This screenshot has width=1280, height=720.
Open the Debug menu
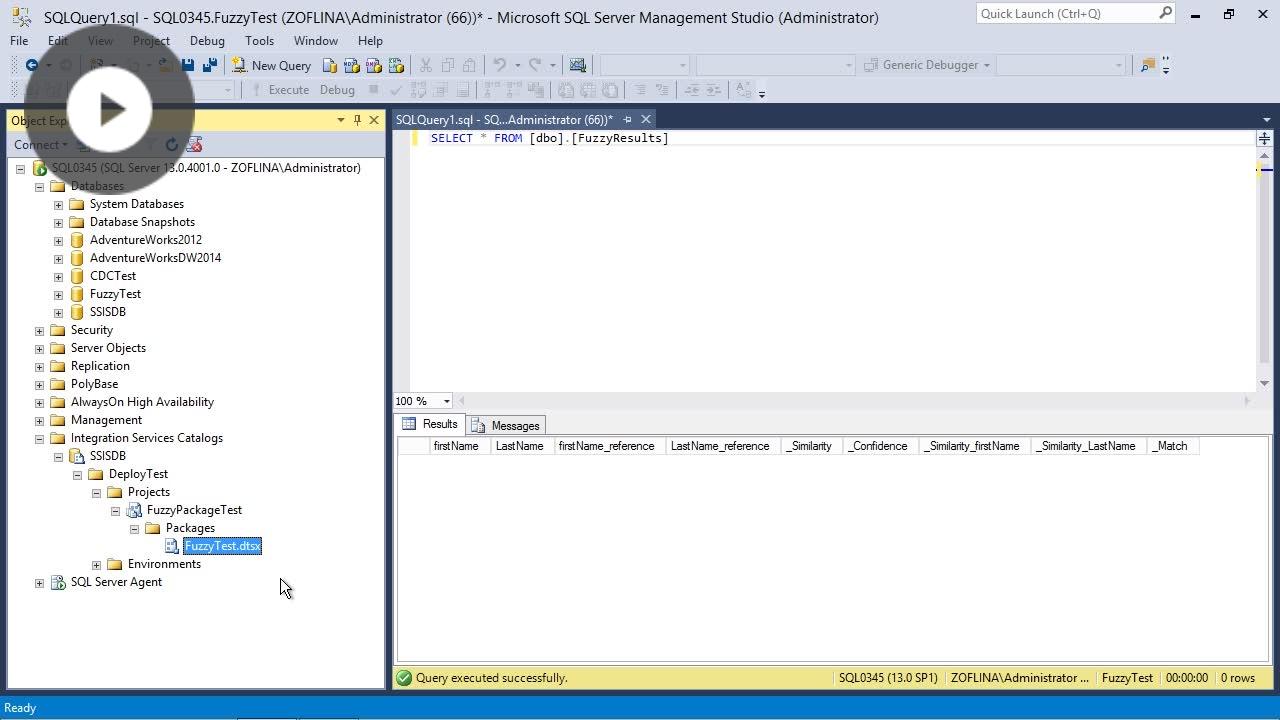207,41
